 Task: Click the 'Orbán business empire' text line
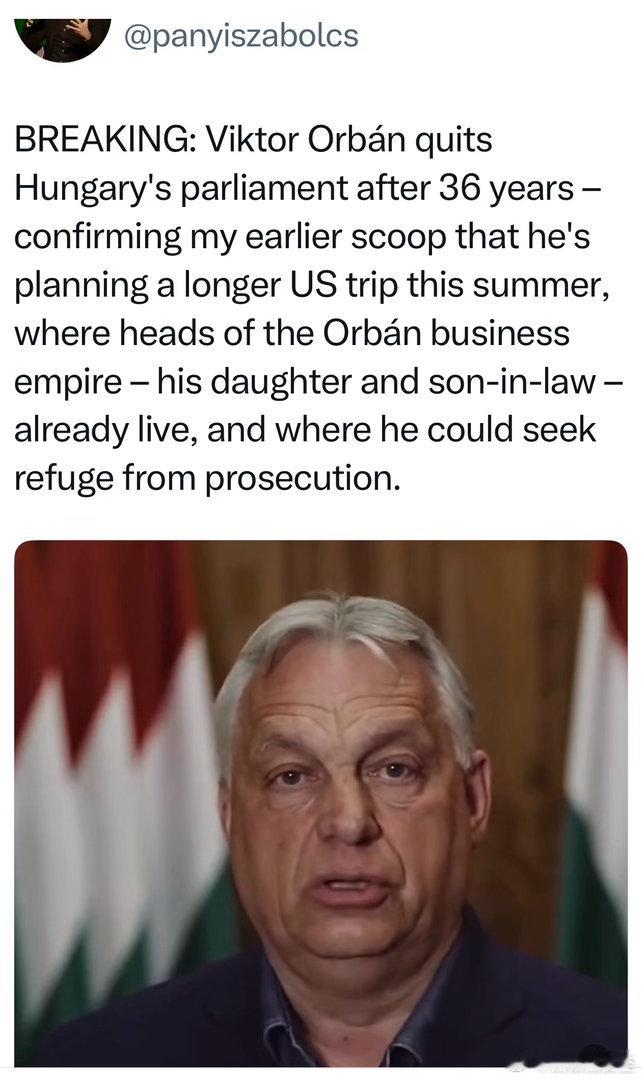coord(292,333)
